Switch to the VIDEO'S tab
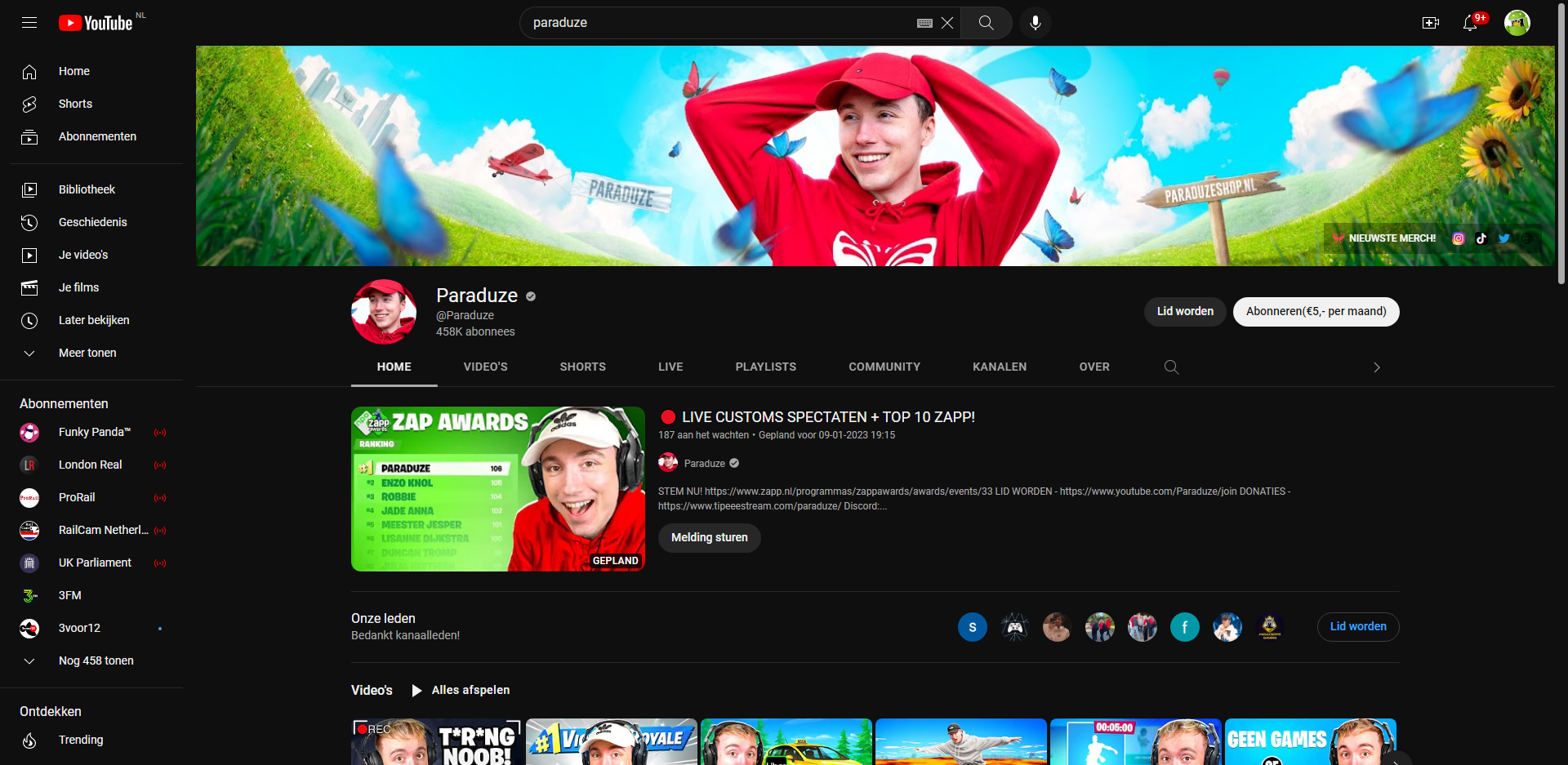This screenshot has width=1568, height=765. 485,367
